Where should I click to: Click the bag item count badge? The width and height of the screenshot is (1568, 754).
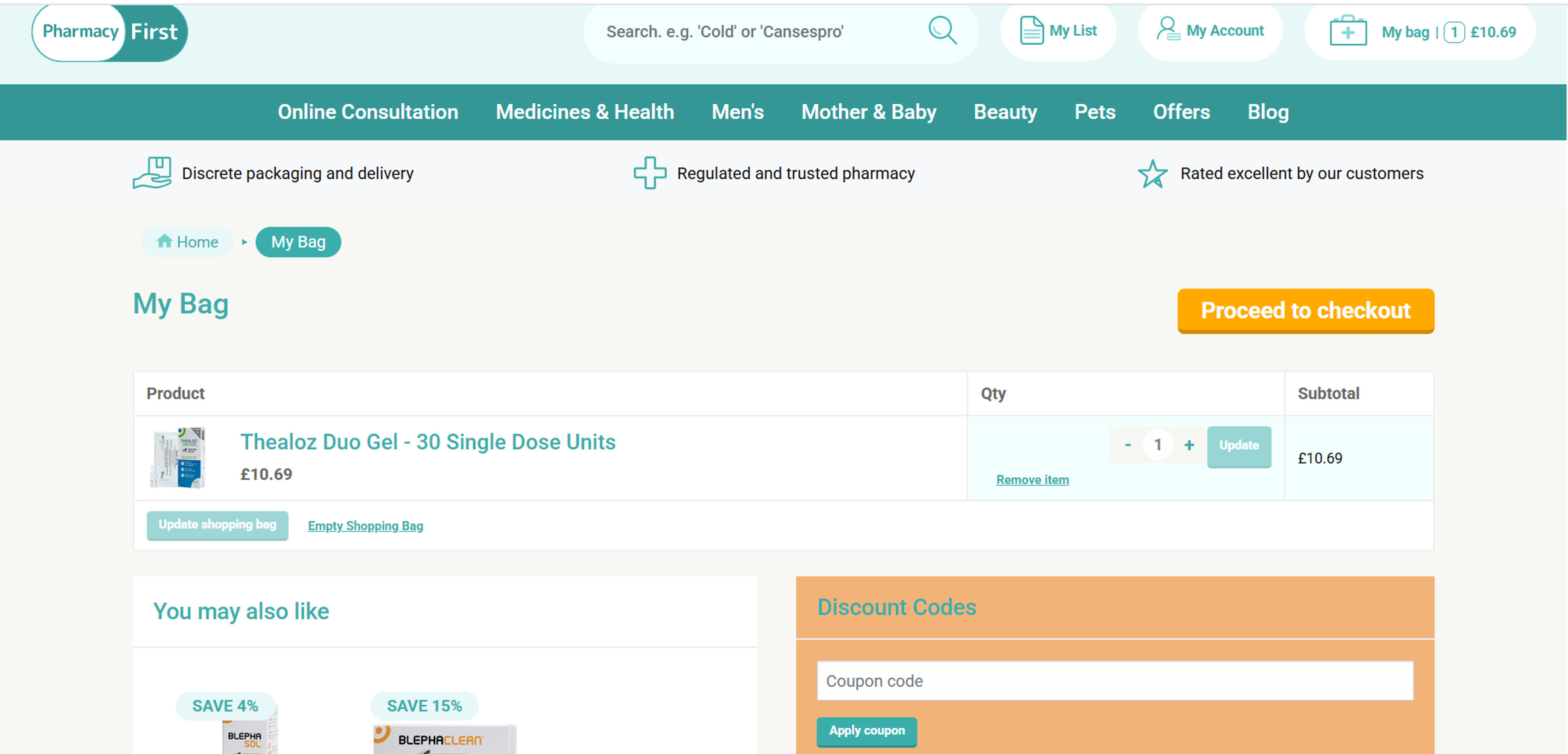[1454, 32]
